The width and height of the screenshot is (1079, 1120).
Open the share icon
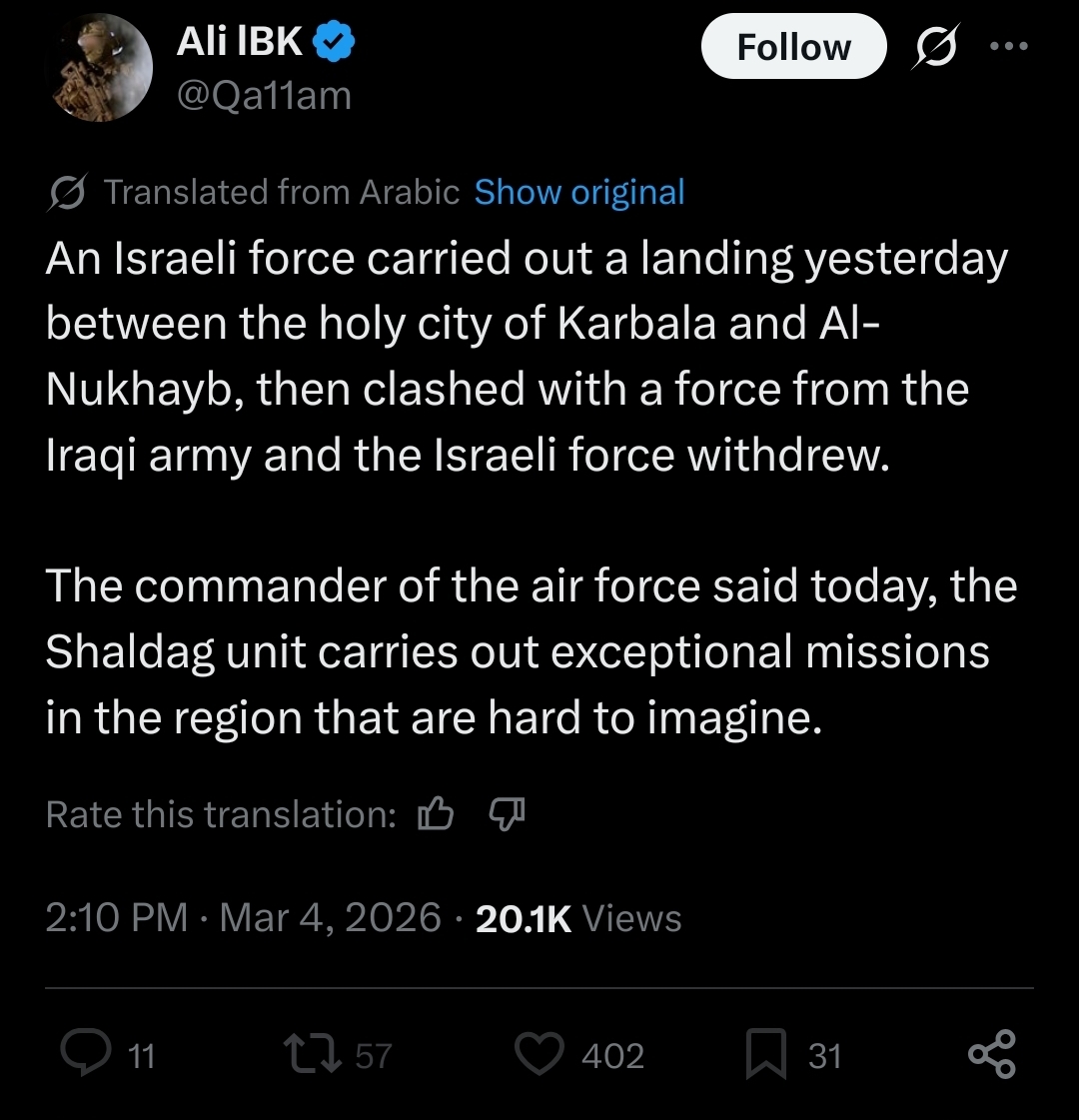pyautogui.click(x=991, y=1055)
